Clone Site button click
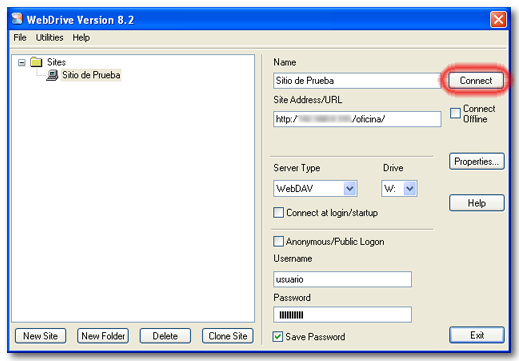 (x=228, y=336)
